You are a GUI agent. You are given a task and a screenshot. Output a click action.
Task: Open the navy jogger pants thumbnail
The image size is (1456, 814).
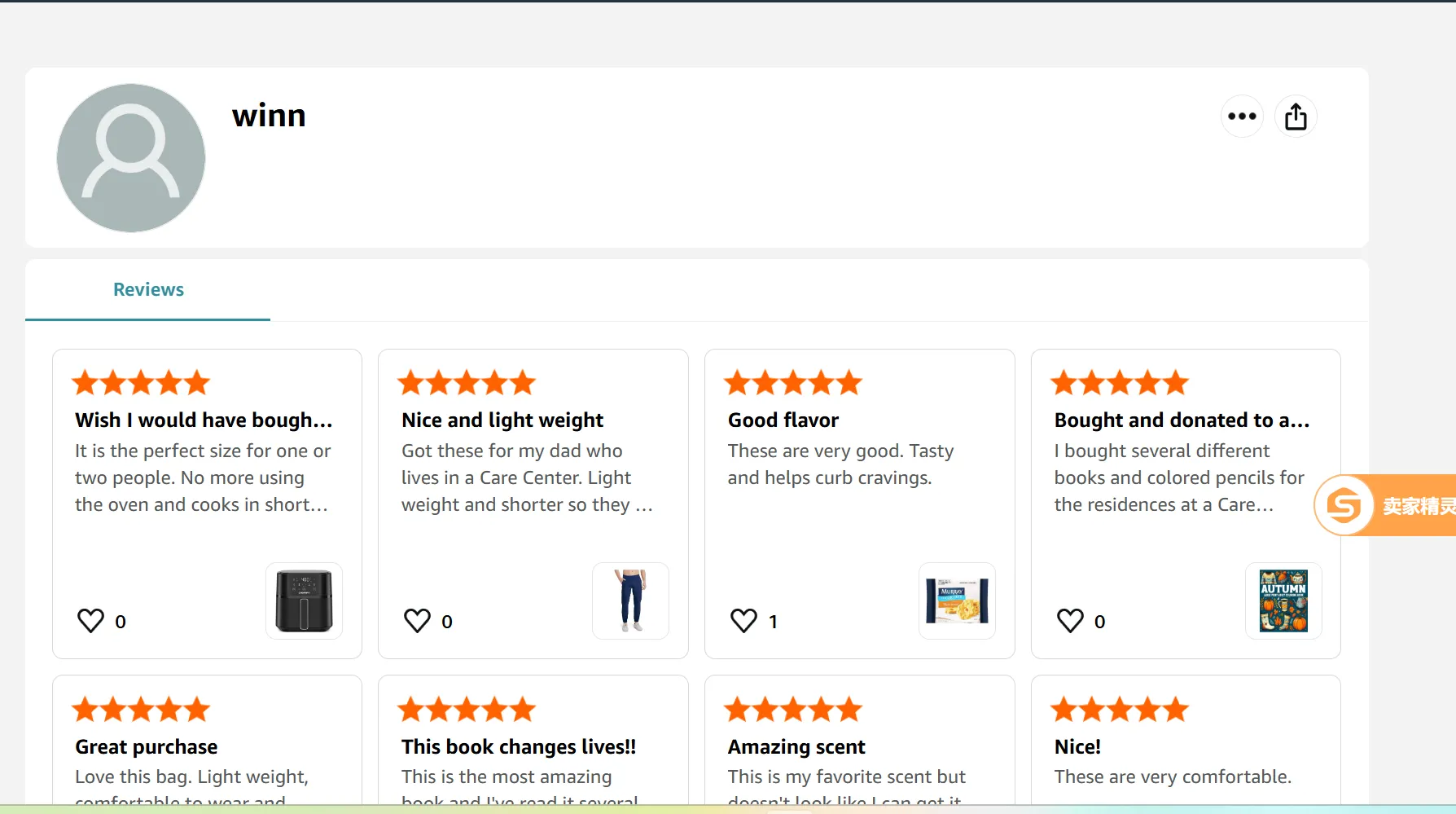pos(631,601)
